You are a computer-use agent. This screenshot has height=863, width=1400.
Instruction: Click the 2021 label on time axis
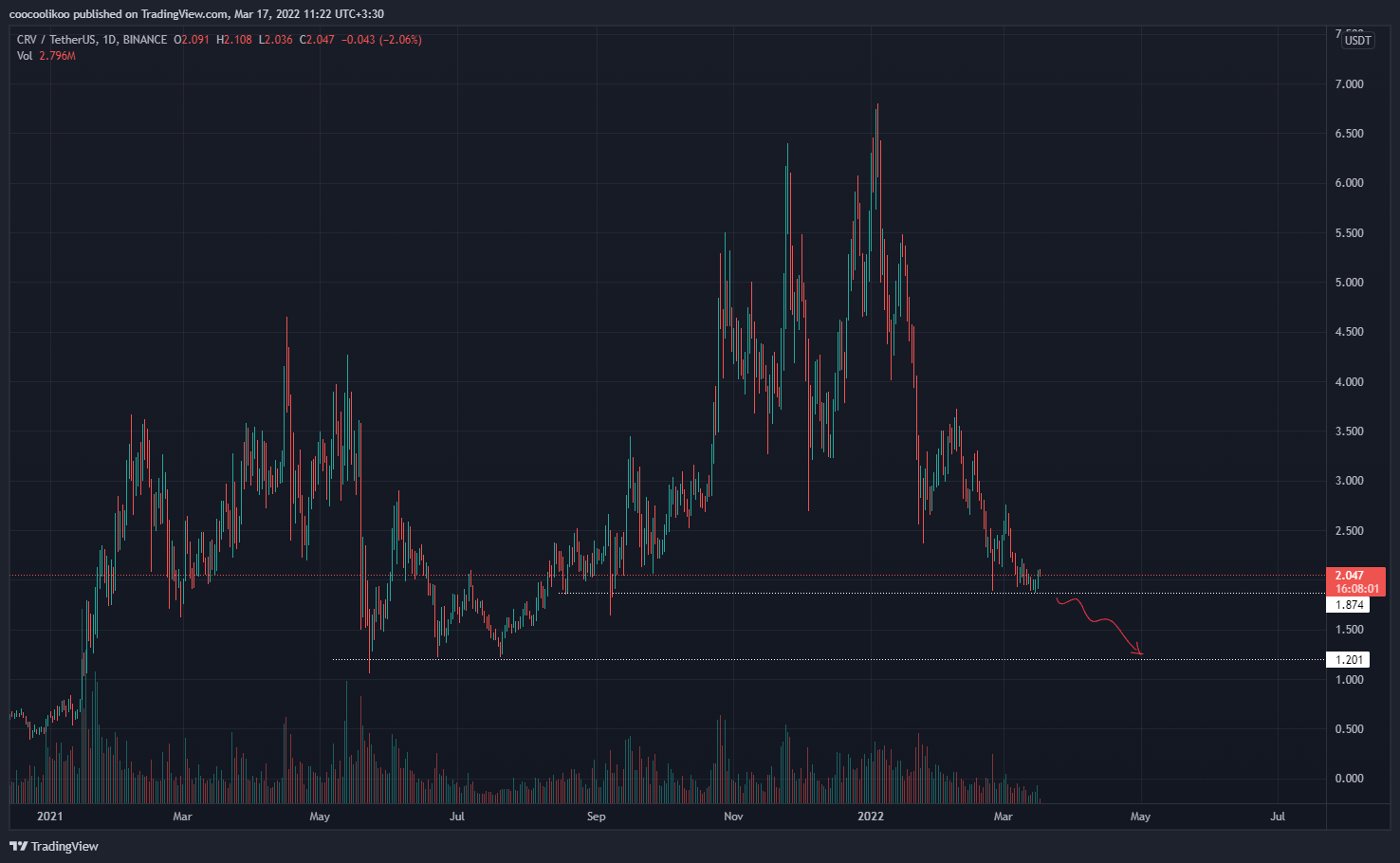tap(49, 817)
